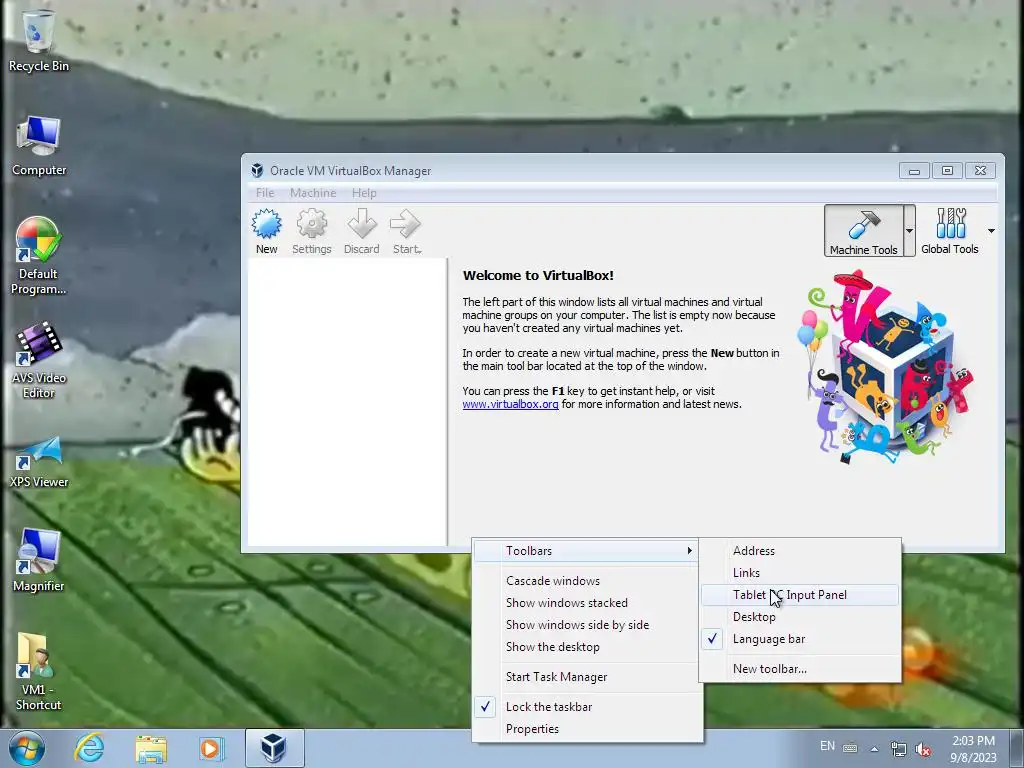The image size is (1024, 768).
Task: Click the Discard toolbar icon
Action: (361, 231)
